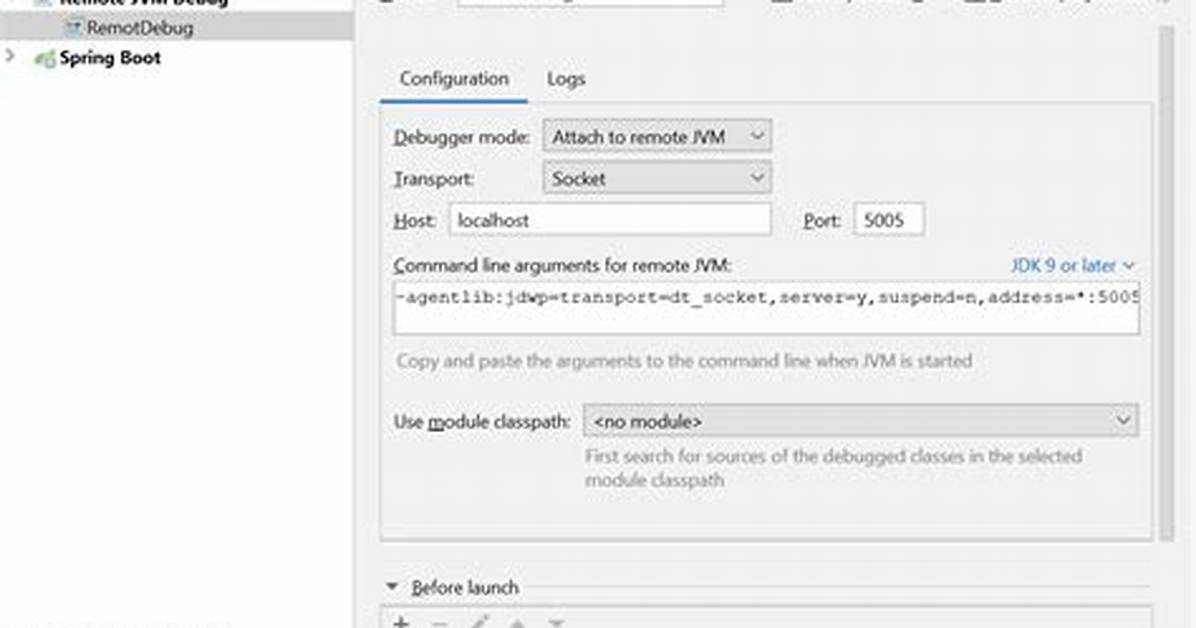
Task: Click the Host label
Action: [x=414, y=221]
